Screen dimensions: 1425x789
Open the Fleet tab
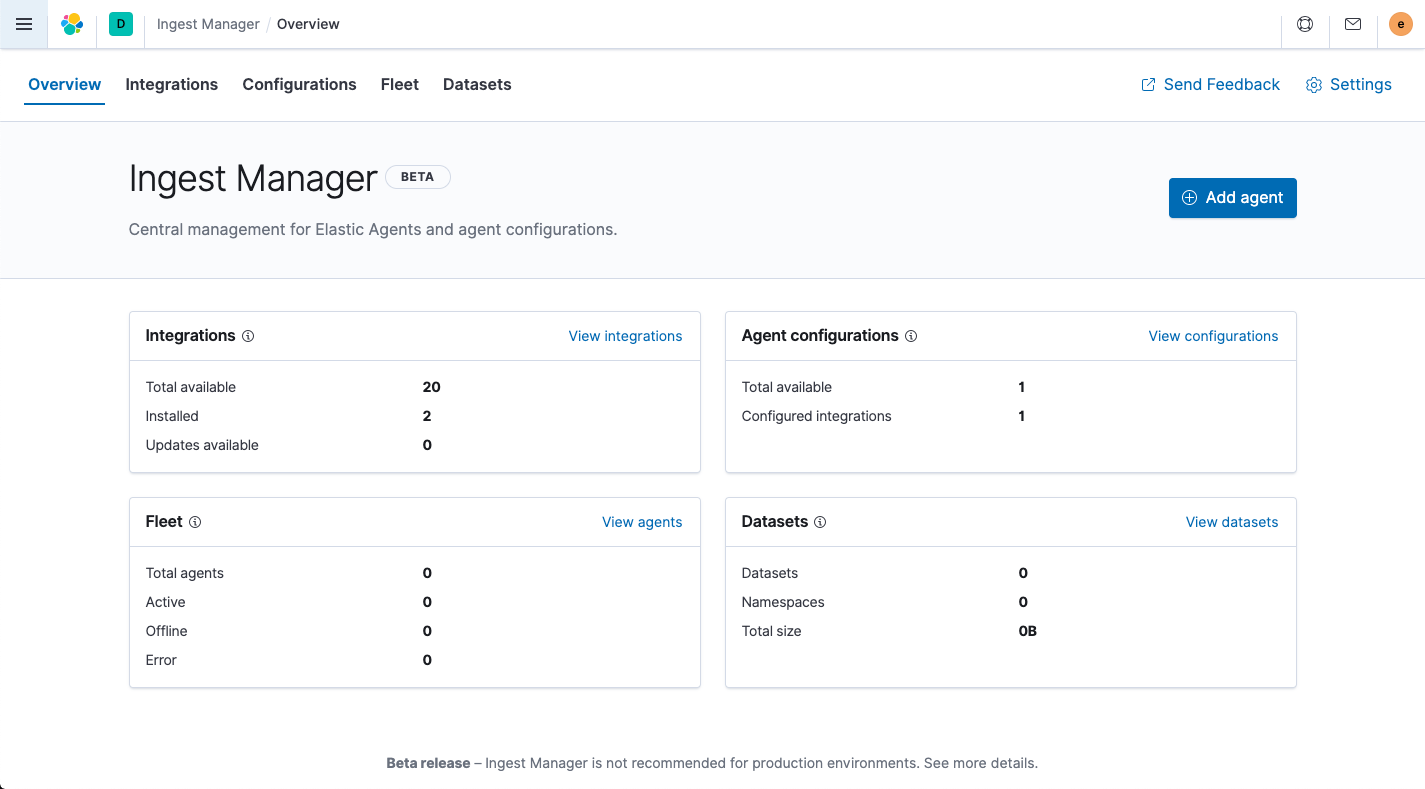tap(399, 84)
